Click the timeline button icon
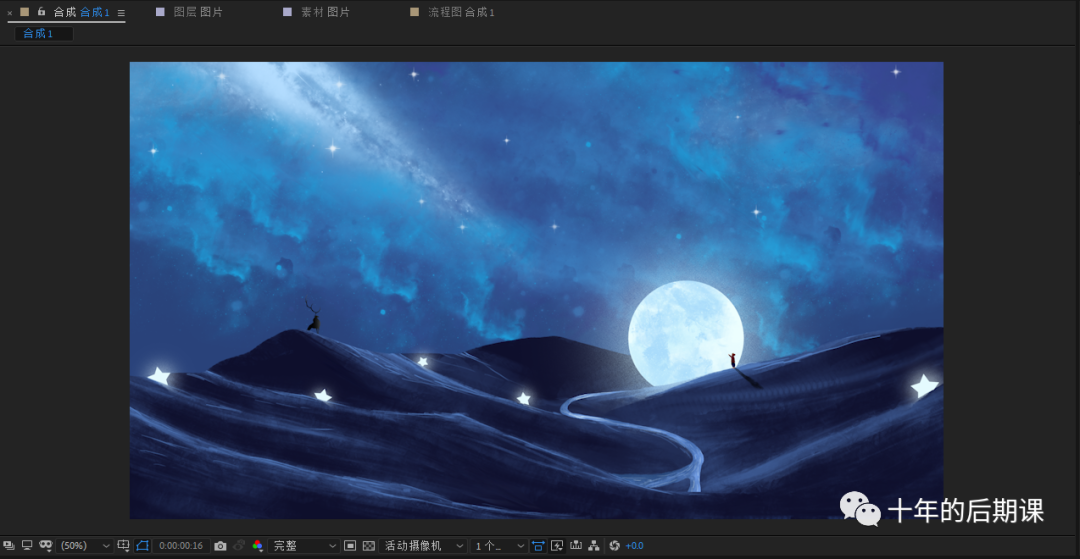 click(576, 546)
